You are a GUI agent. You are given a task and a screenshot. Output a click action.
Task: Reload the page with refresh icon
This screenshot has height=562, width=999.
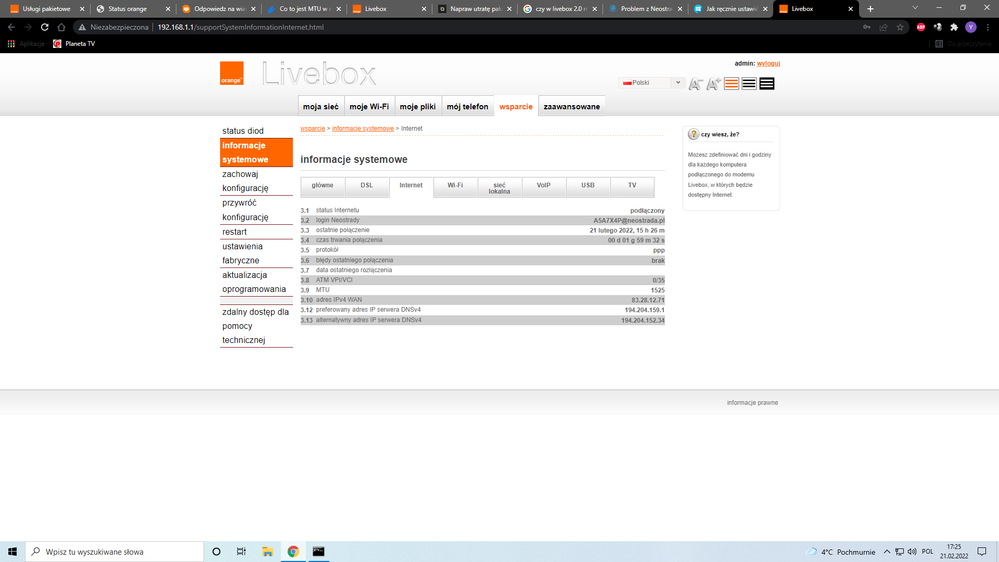45,27
